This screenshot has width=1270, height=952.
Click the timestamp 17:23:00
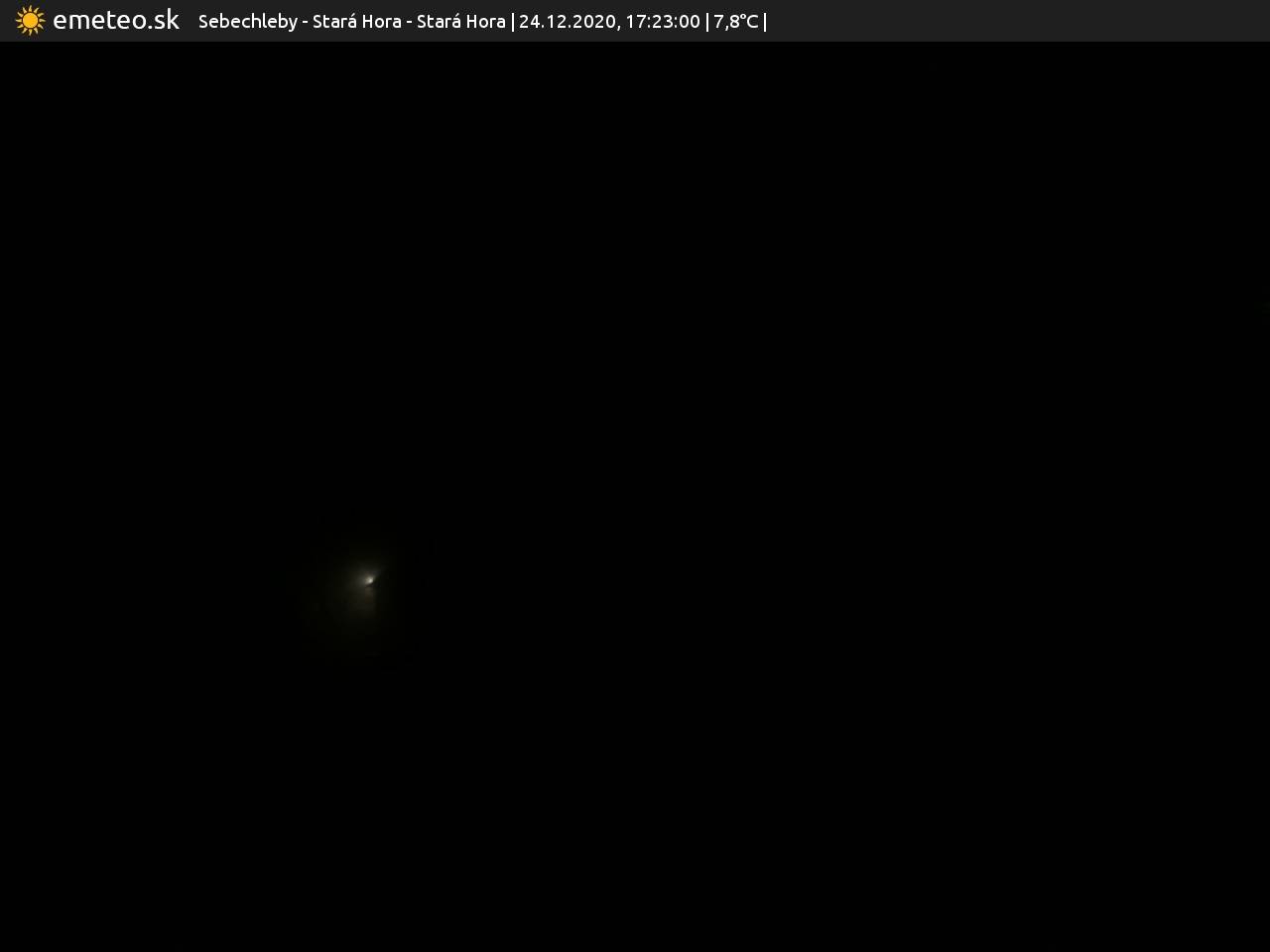pos(662,22)
